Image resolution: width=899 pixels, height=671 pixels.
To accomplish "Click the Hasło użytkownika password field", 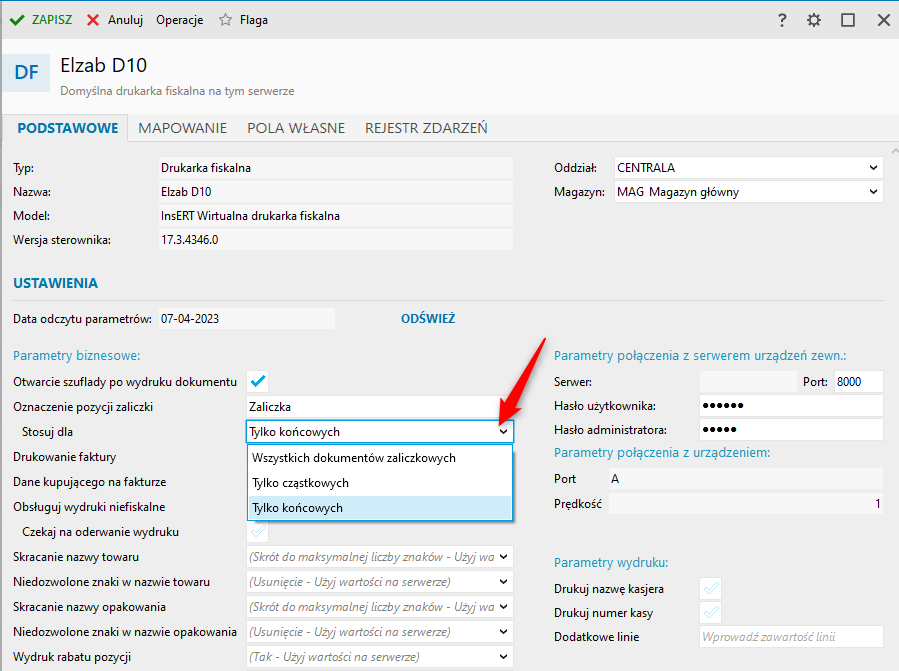I will (x=791, y=406).
